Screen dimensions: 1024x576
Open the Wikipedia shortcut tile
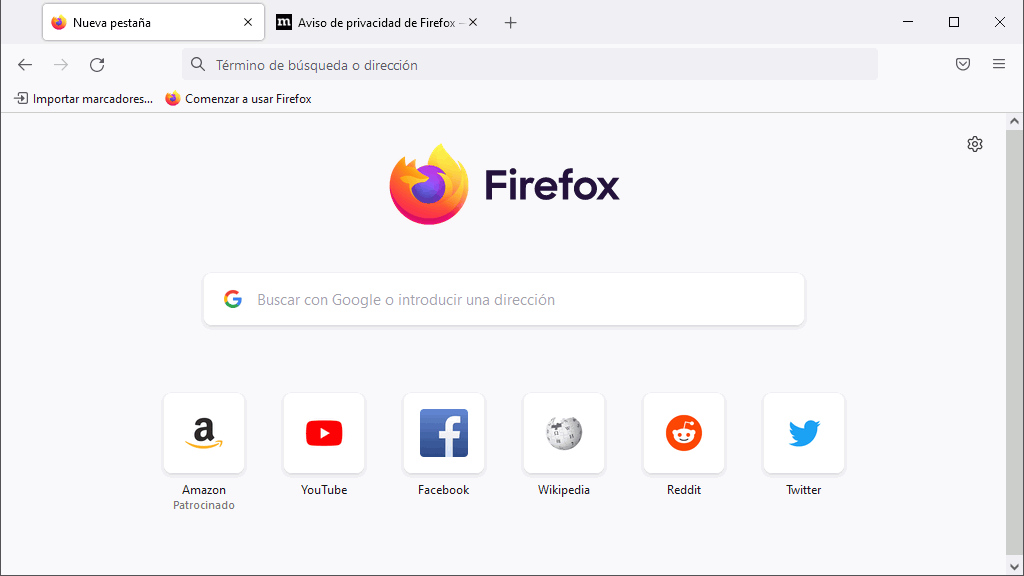point(564,433)
